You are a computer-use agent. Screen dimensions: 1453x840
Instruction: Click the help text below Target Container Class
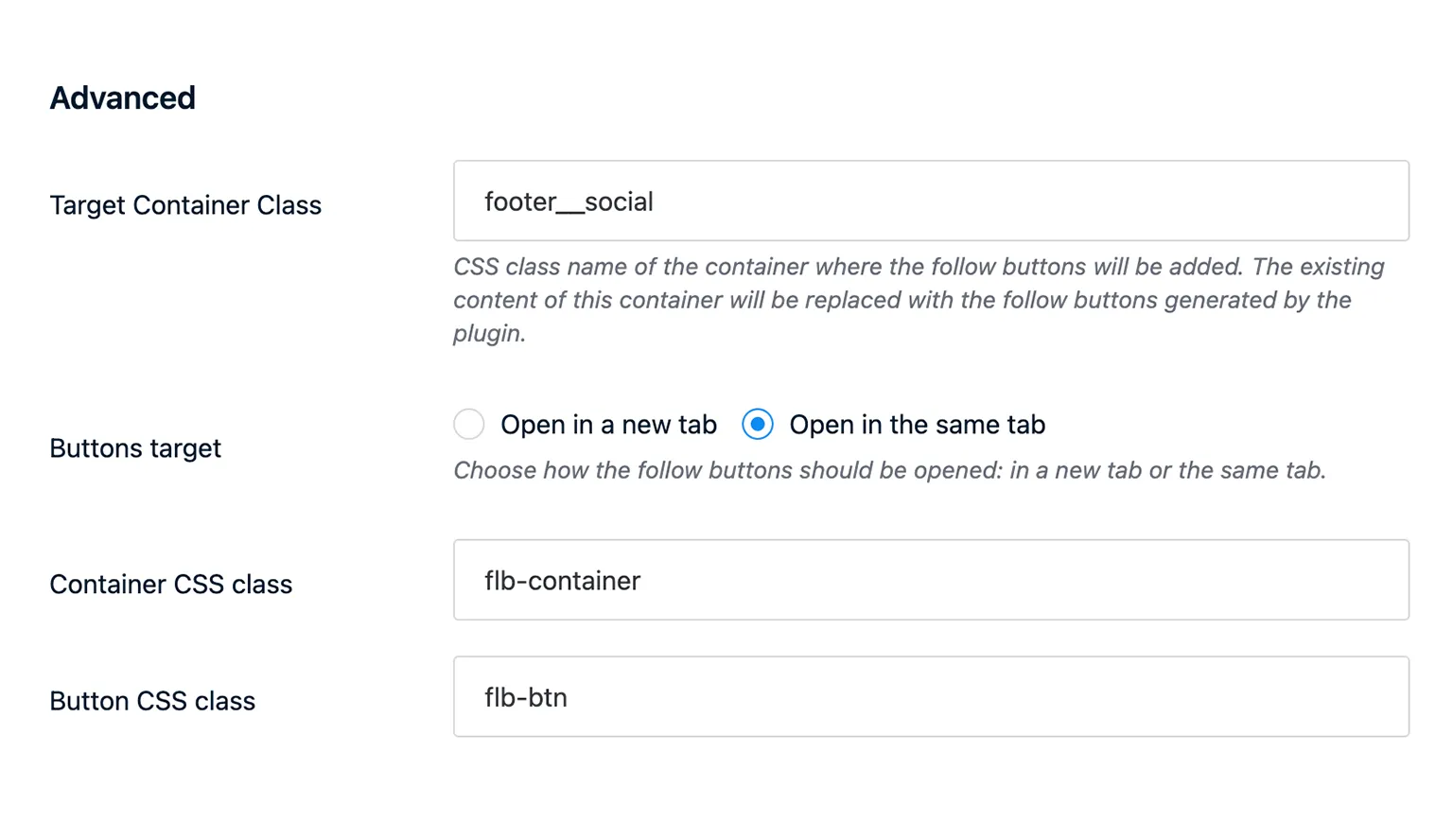tap(918, 300)
